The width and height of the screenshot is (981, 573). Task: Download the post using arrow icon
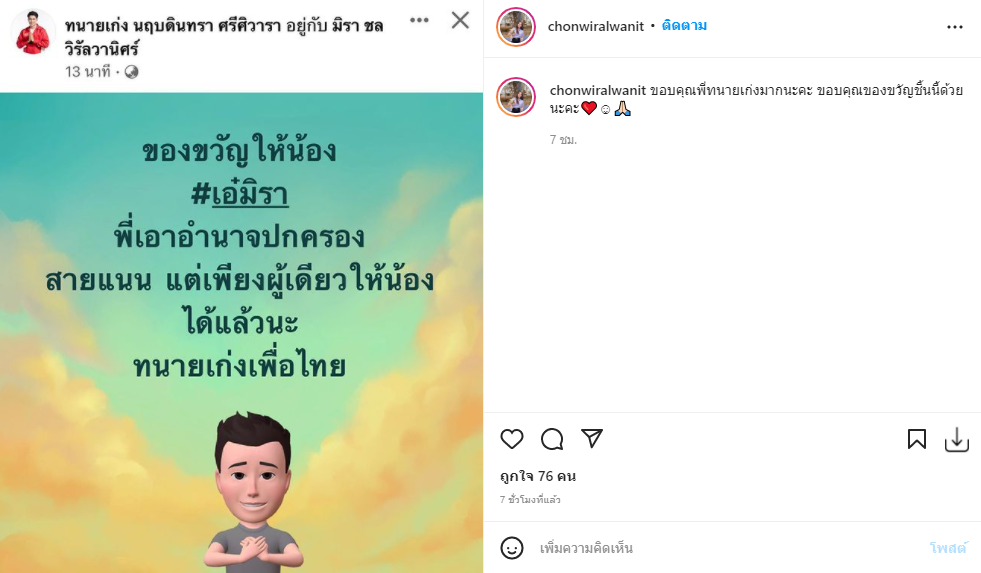957,440
